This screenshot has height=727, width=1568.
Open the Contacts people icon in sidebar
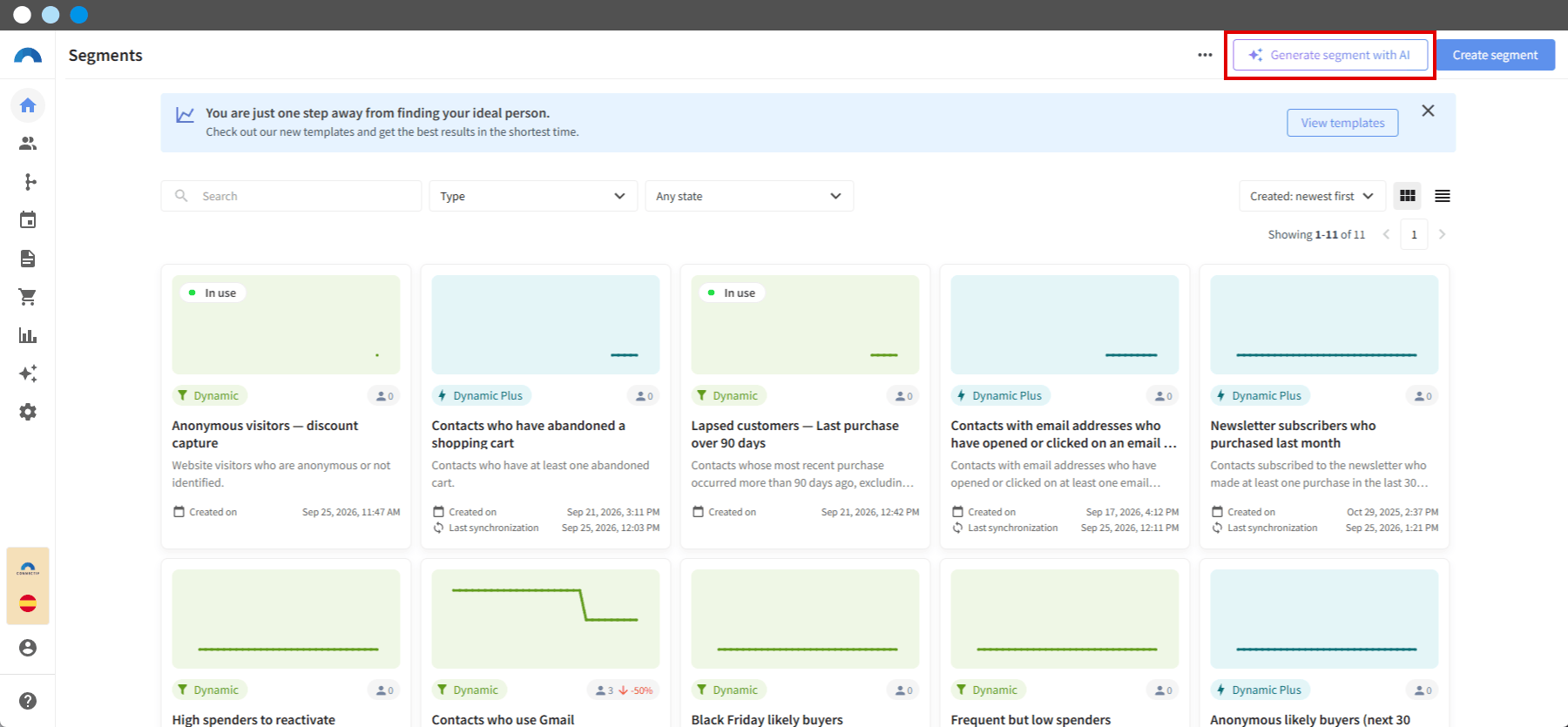click(28, 144)
